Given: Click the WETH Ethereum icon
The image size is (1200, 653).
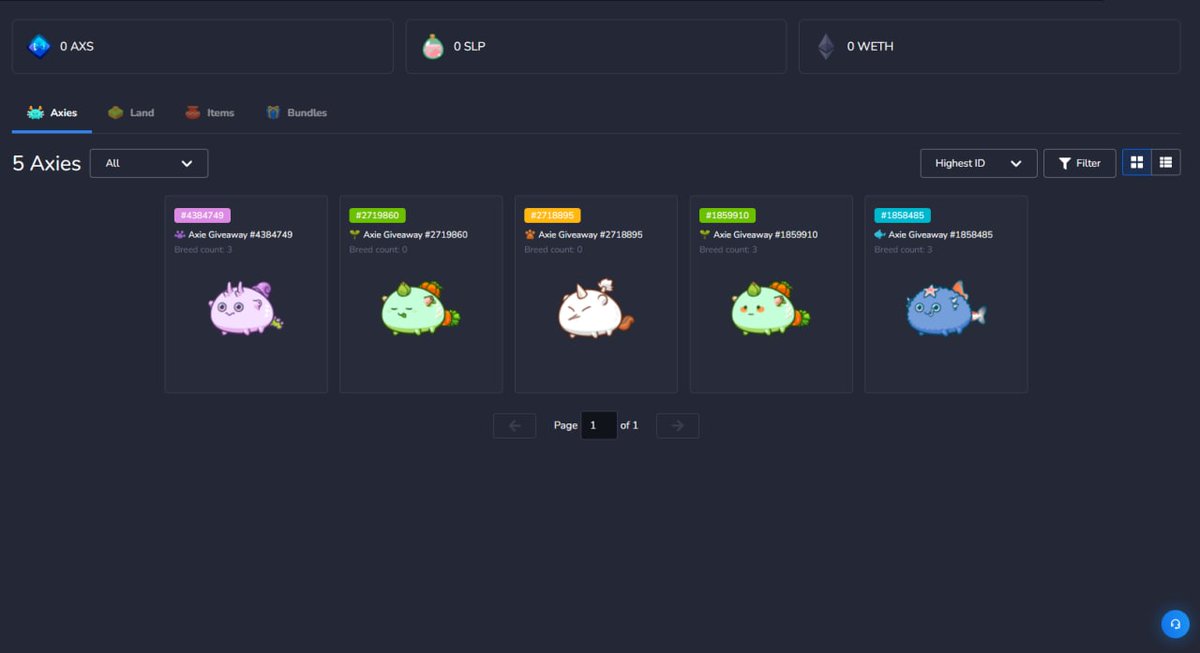Looking at the screenshot, I should (826, 46).
